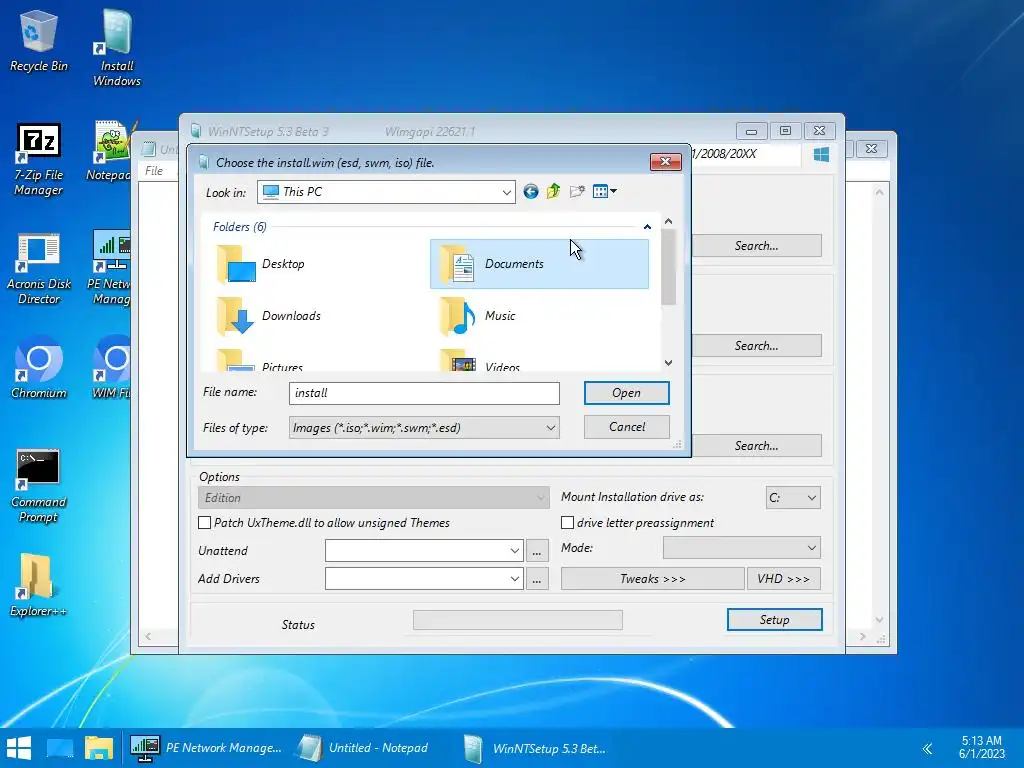Open Command Prompt desktop shortcut
This screenshot has height=768, width=1024.
click(x=38, y=487)
